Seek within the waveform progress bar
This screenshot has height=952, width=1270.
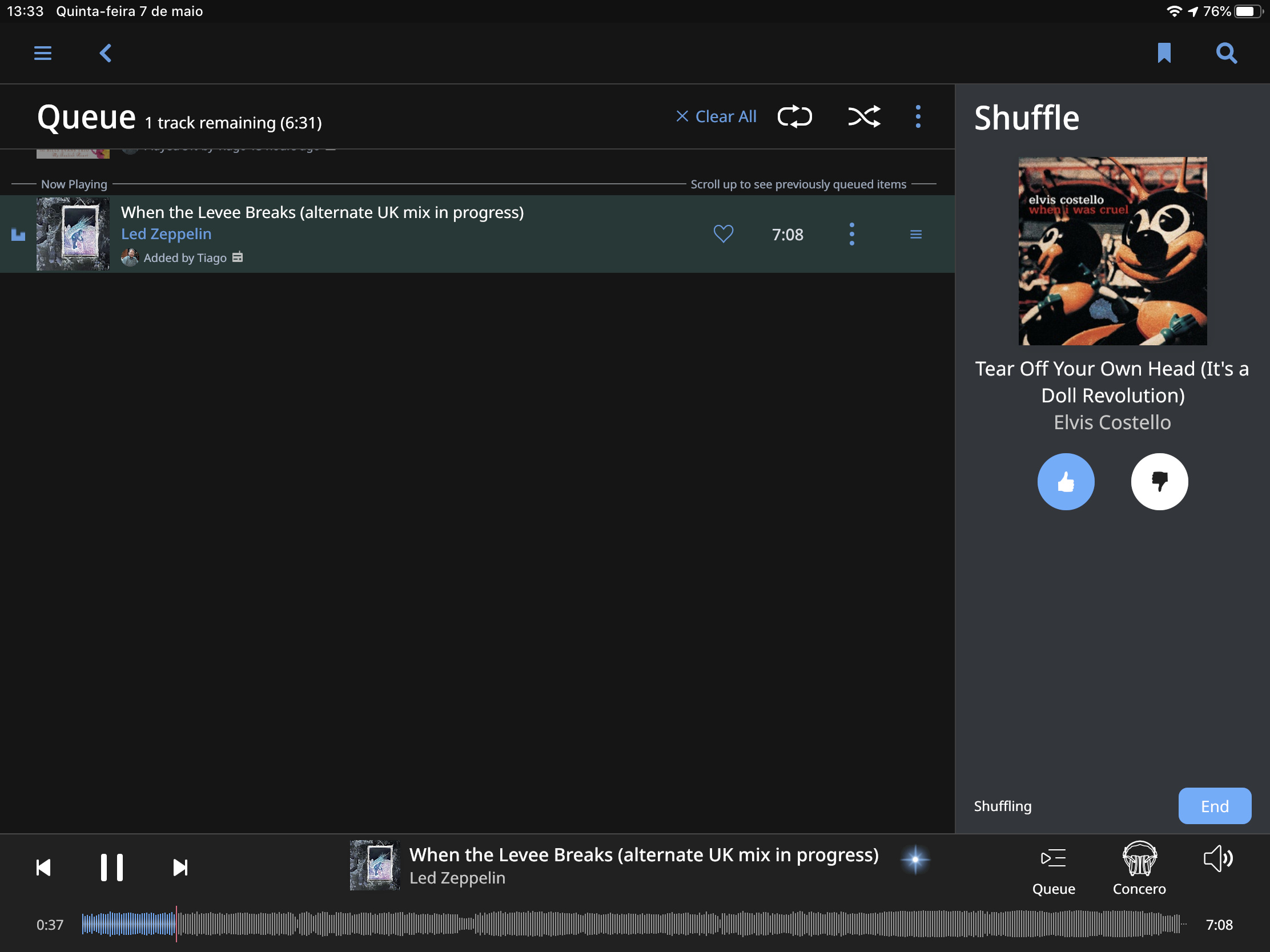[x=634, y=924]
